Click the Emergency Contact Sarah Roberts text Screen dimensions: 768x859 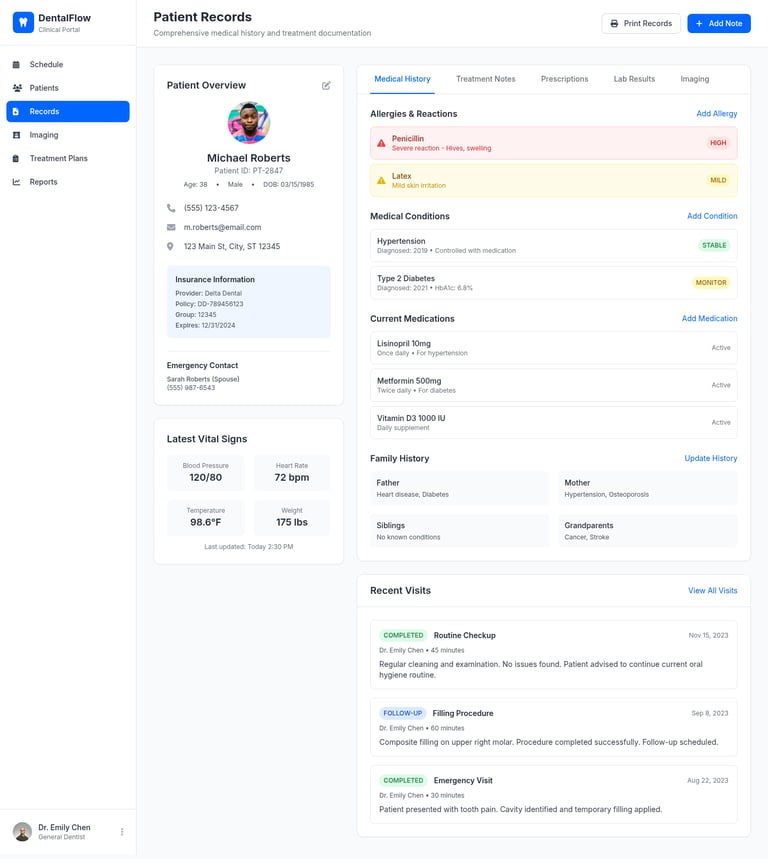[203, 379]
